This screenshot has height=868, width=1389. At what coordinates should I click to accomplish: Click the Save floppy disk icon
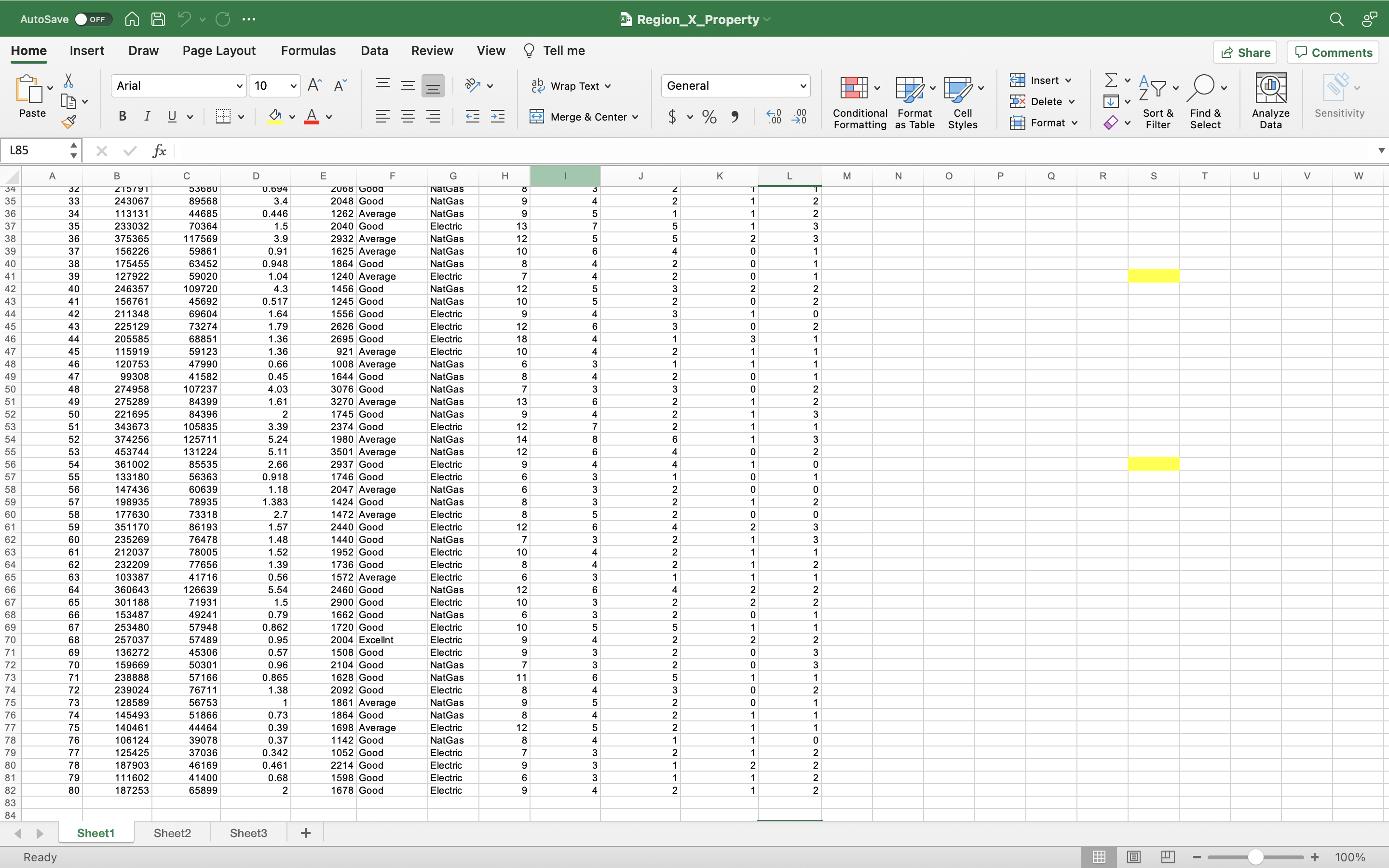click(x=158, y=19)
